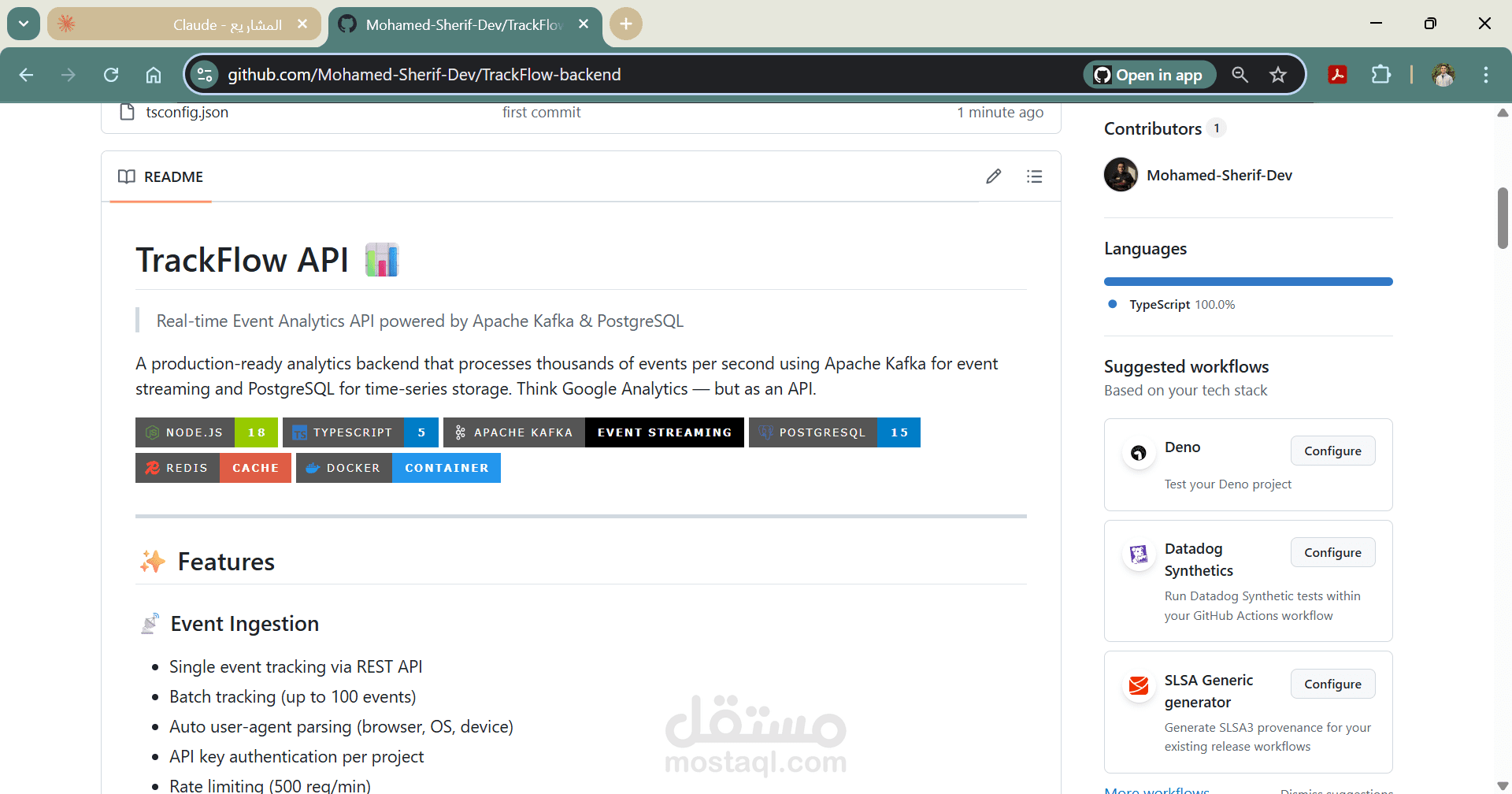This screenshot has width=1512, height=794.
Task: Open the Mohamed-Sherif-Dev profile link
Action: point(1219,175)
